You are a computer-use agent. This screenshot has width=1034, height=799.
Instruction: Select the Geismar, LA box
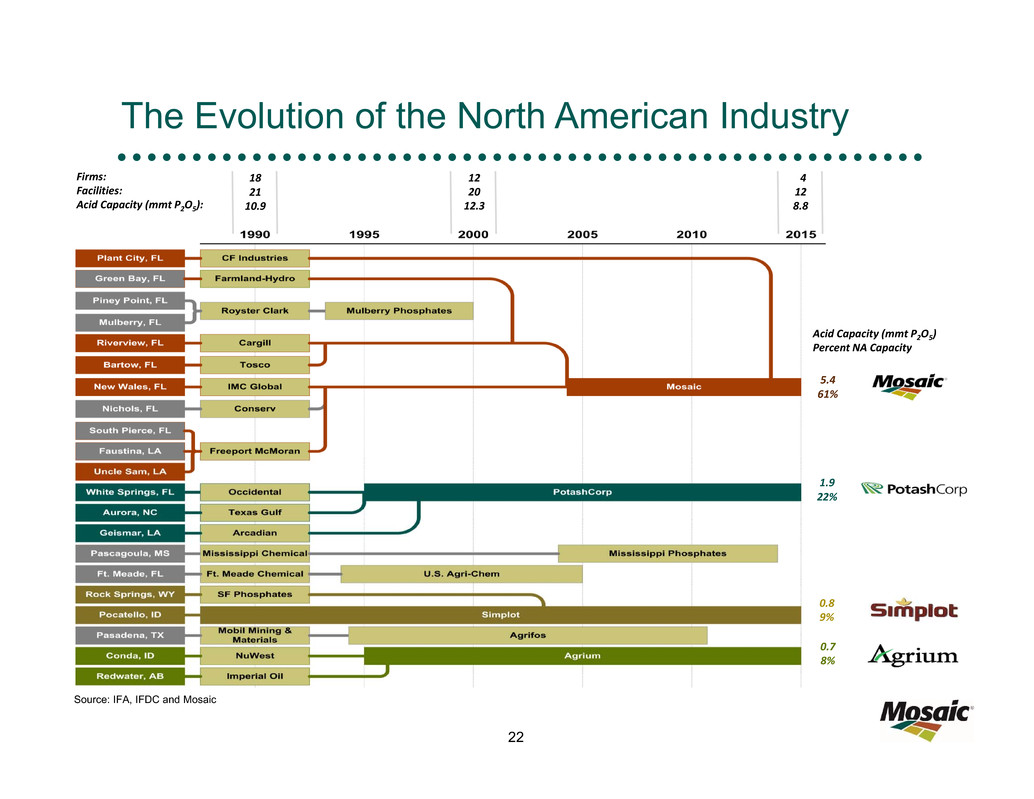(130, 533)
